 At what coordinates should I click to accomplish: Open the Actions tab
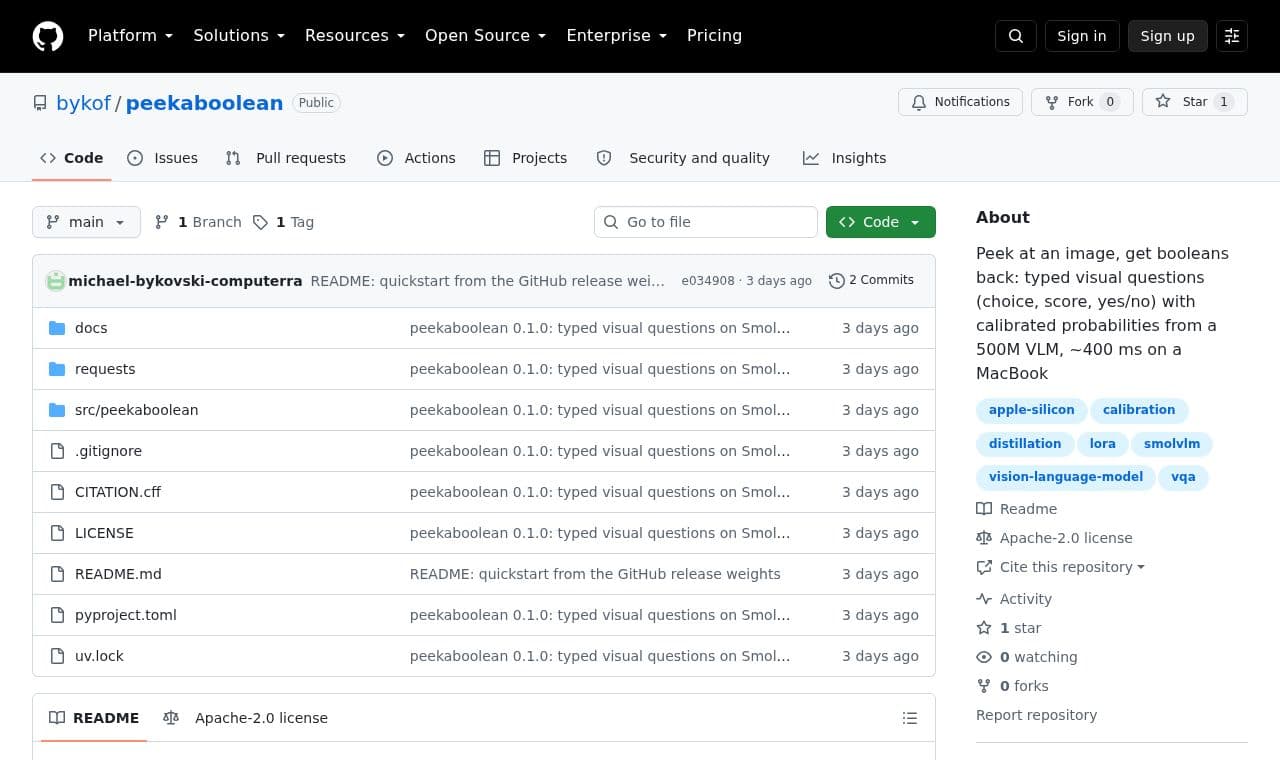pyautogui.click(x=416, y=158)
